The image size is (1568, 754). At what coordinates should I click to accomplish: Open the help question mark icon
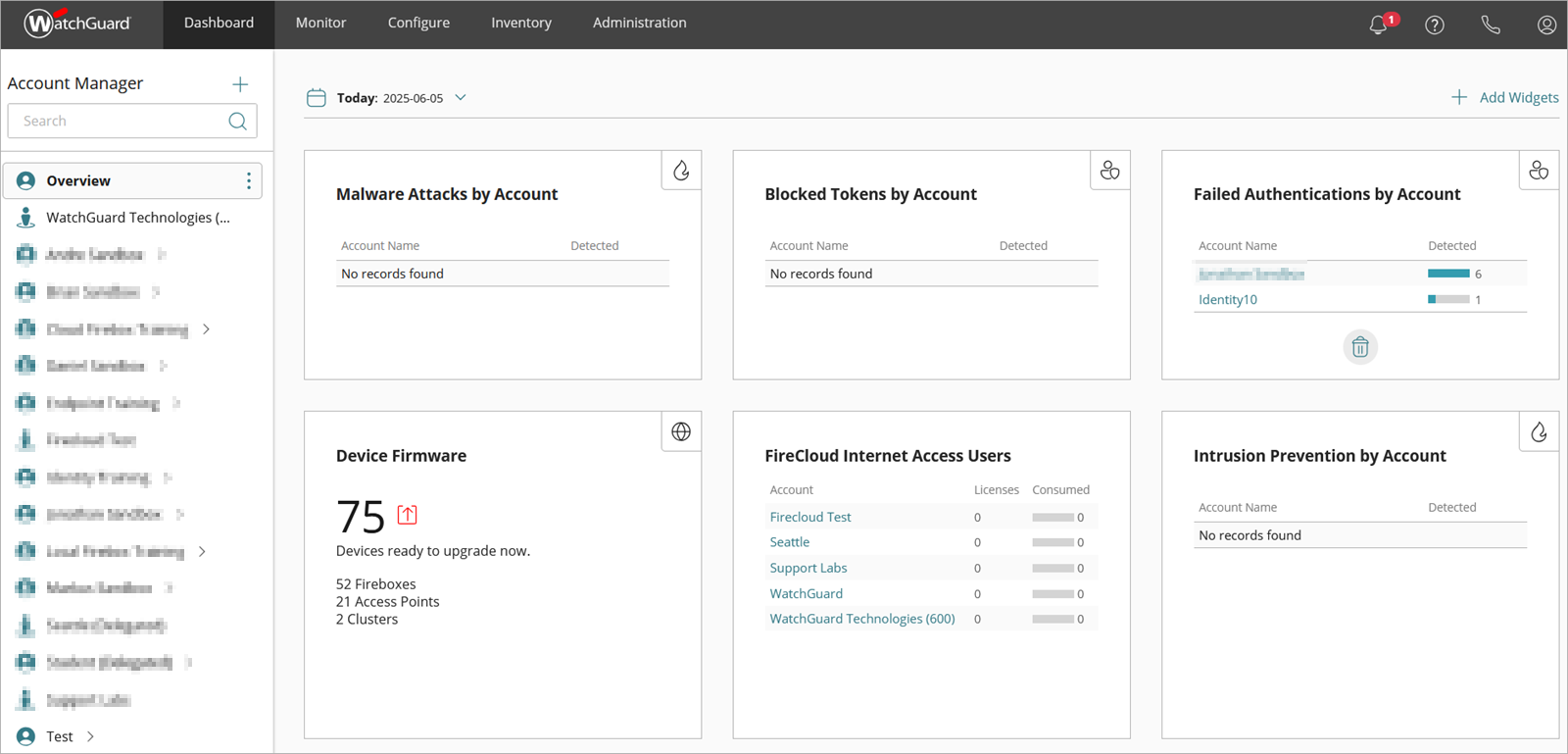click(1435, 25)
